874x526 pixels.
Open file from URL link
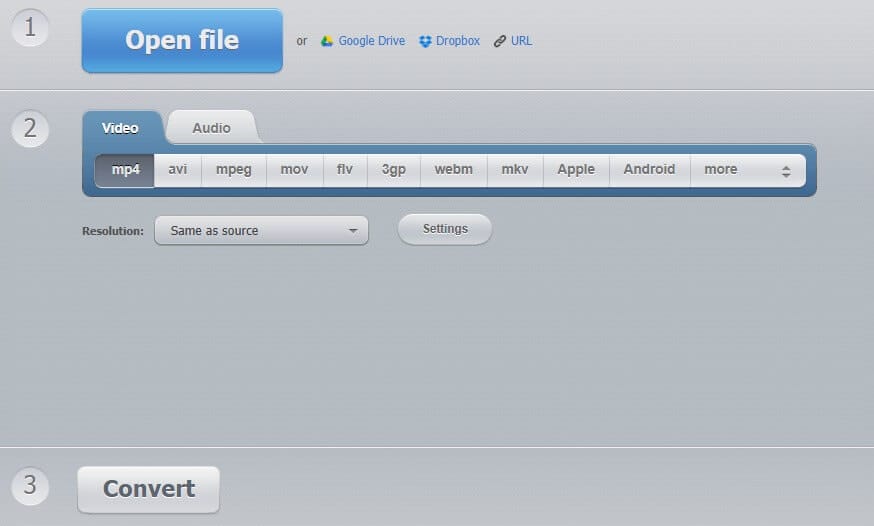click(x=522, y=41)
